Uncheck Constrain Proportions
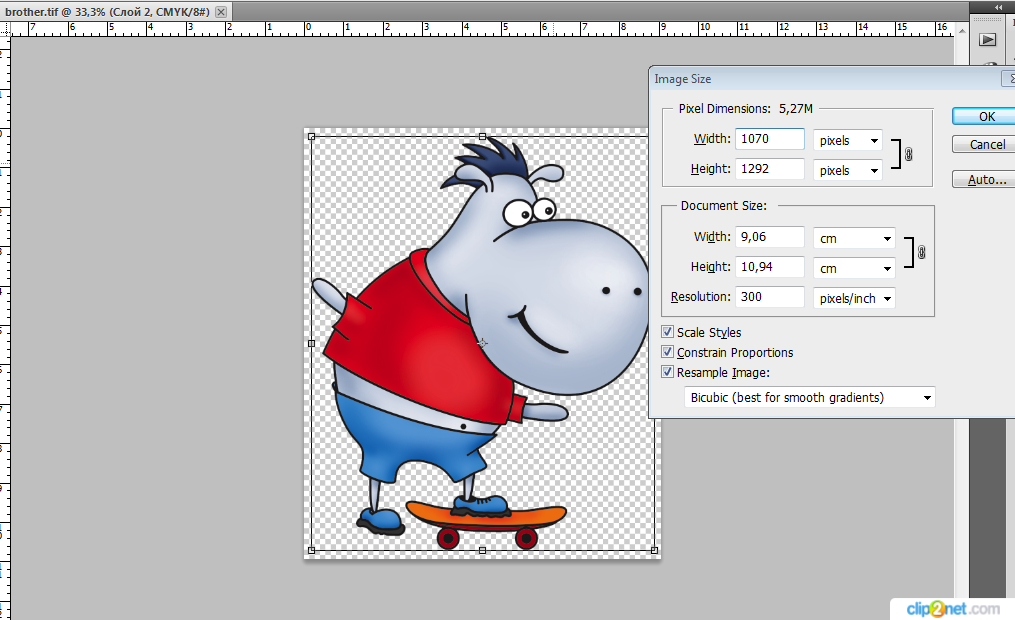The image size is (1015, 620). (x=668, y=352)
